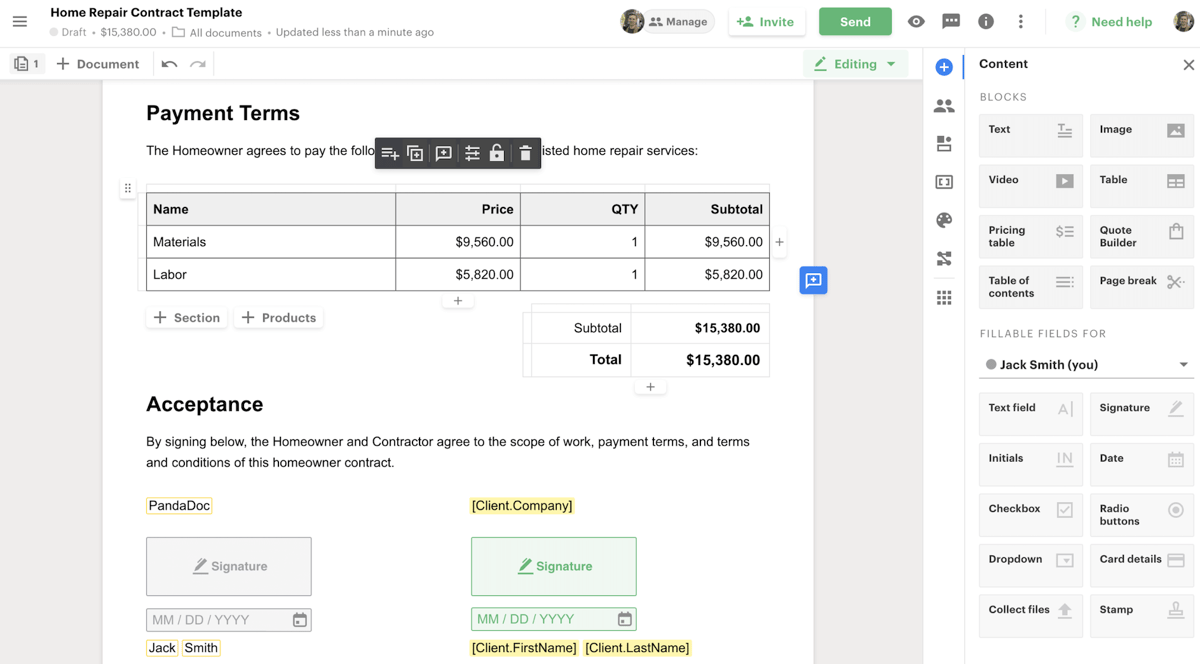Grab the pricing table drag handle

[128, 188]
